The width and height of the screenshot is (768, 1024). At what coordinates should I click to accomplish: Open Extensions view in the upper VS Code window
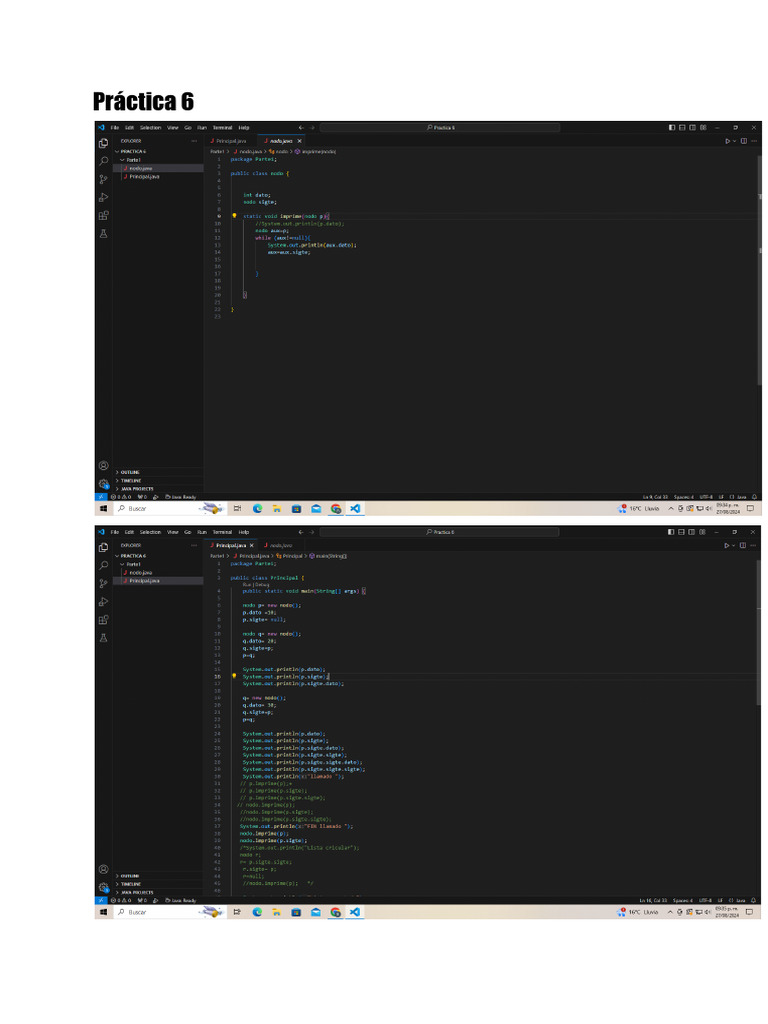103,216
